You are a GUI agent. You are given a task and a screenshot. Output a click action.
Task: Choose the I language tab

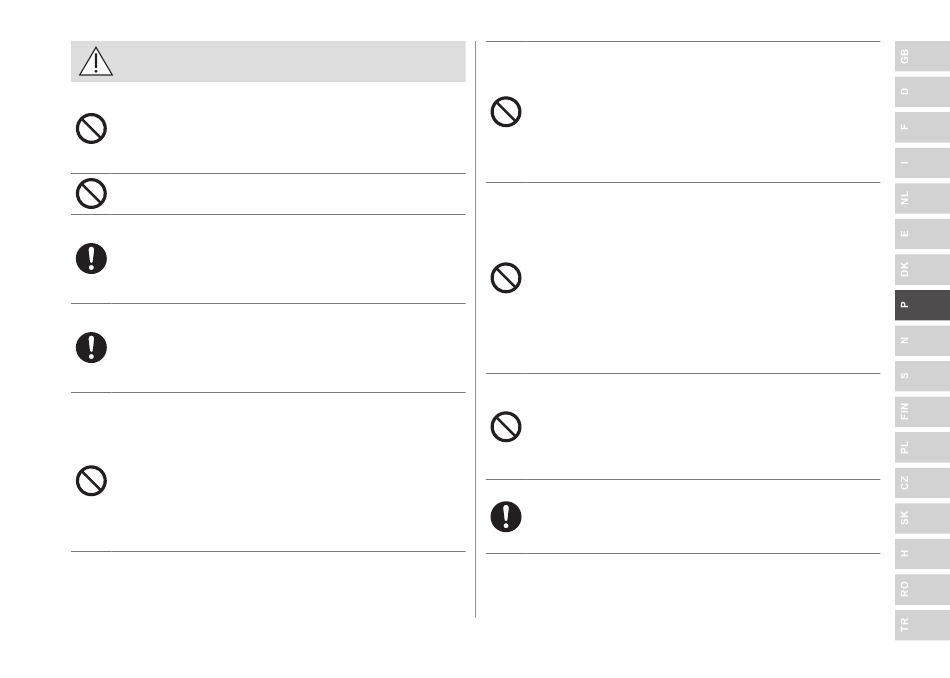coord(922,163)
